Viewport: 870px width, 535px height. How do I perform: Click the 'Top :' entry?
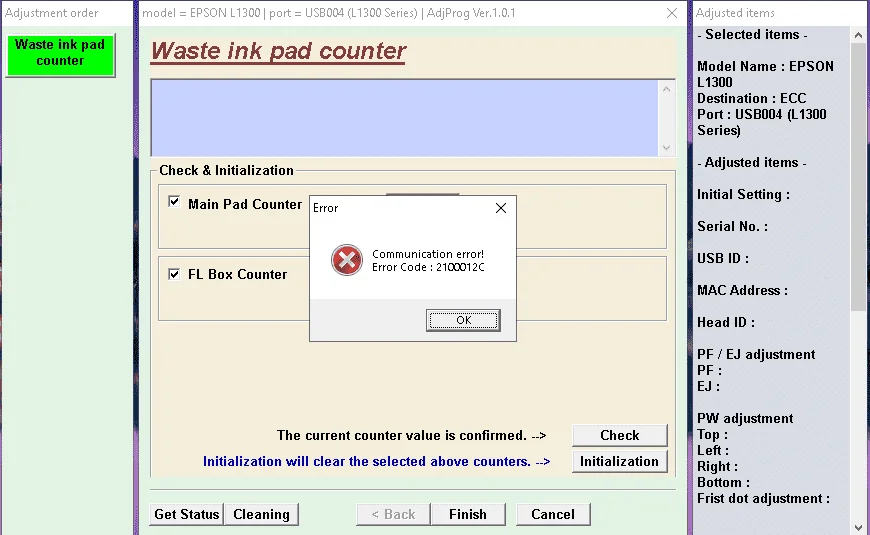pyautogui.click(x=712, y=435)
